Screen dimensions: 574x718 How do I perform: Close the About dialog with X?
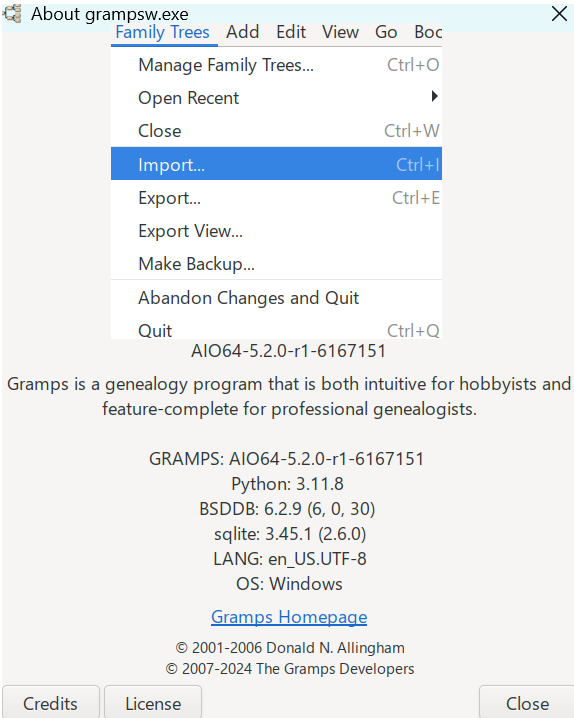point(559,14)
